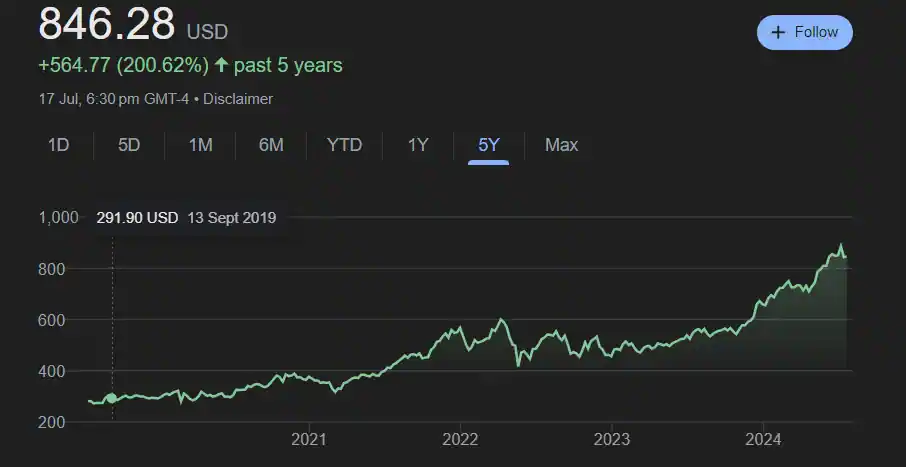The width and height of the screenshot is (906, 467).
Task: Click the +564.77 (200.62%) change text
Action: tap(124, 65)
